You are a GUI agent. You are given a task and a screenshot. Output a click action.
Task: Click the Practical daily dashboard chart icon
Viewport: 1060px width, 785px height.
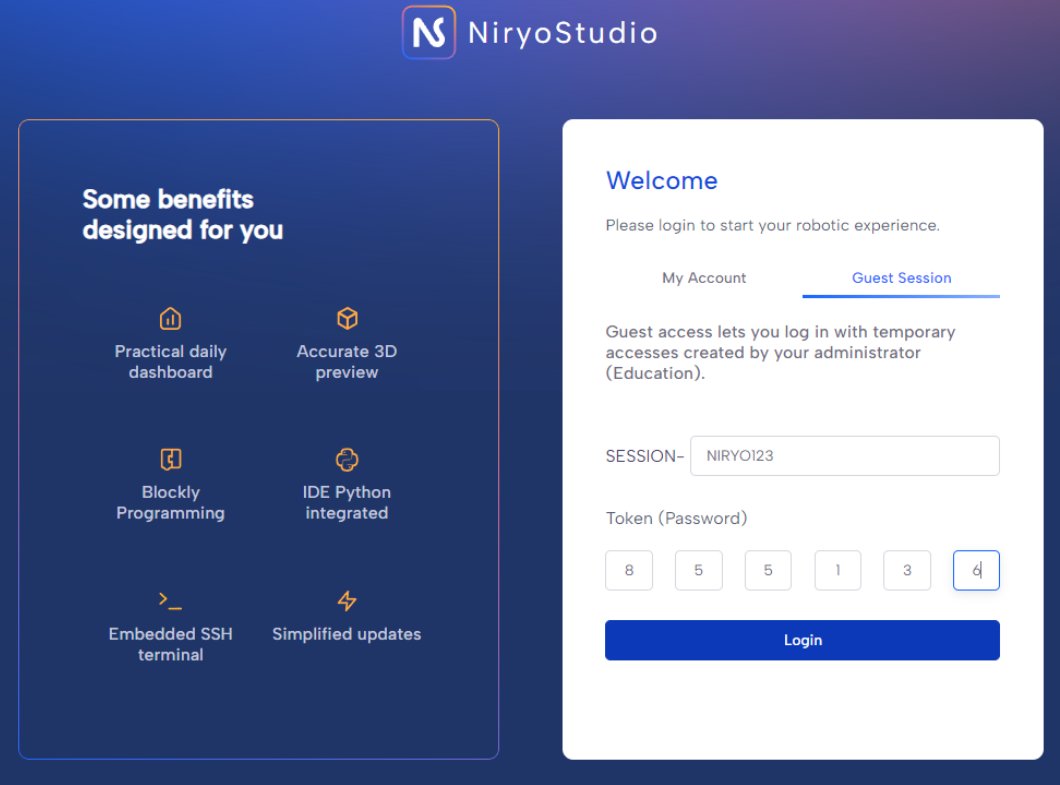(x=171, y=319)
